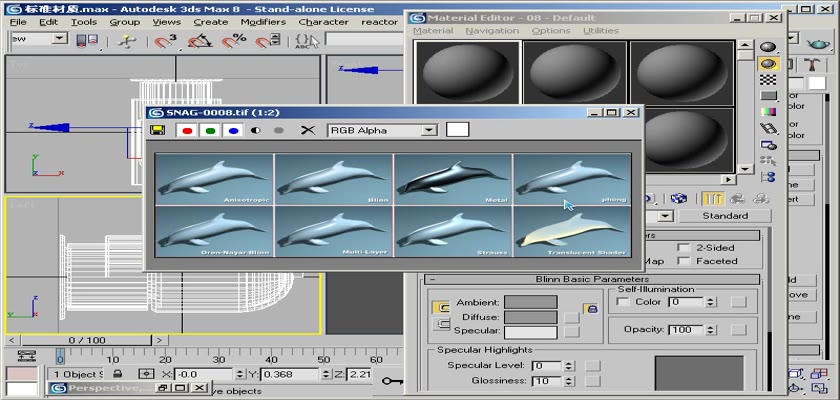The height and width of the screenshot is (400, 840).
Task: Click the Use Pivot Point Center icon
Action: (87, 42)
